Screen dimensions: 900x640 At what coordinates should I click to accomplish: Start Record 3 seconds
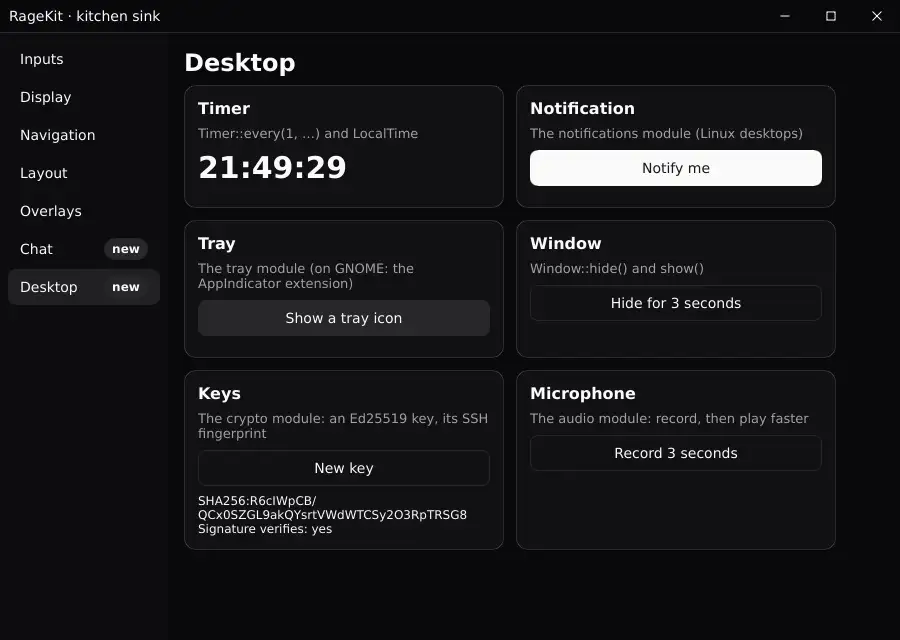tap(676, 453)
